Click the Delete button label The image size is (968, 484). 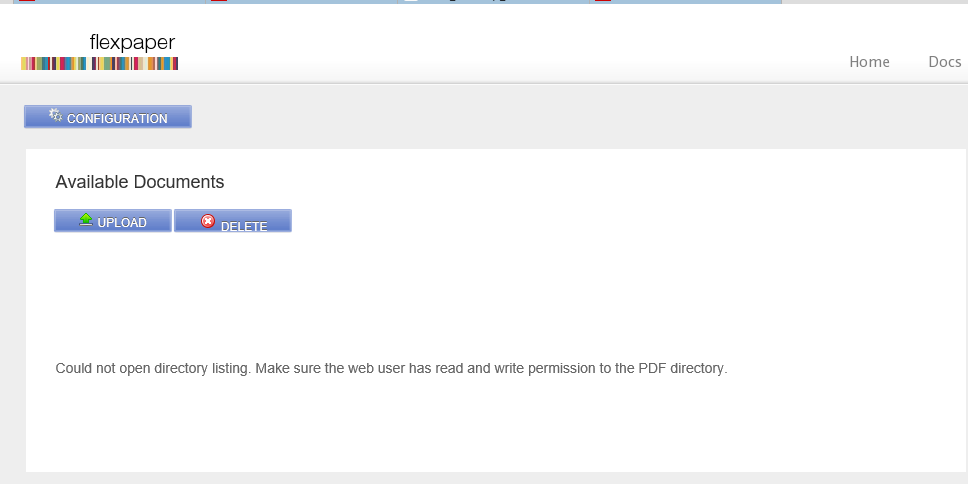click(244, 227)
